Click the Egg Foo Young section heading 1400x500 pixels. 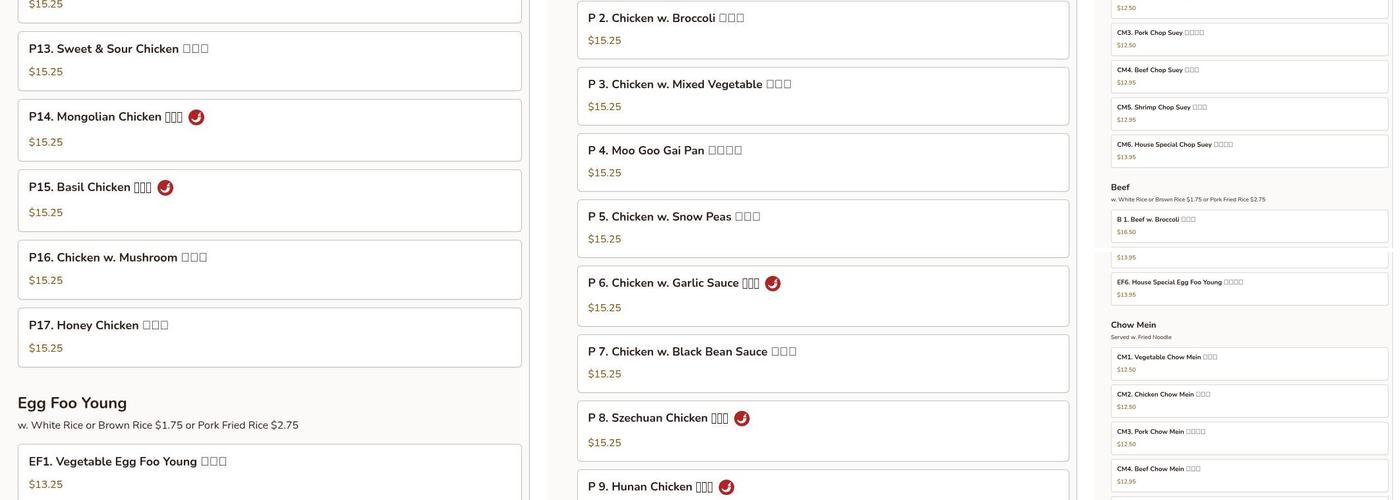[72, 403]
